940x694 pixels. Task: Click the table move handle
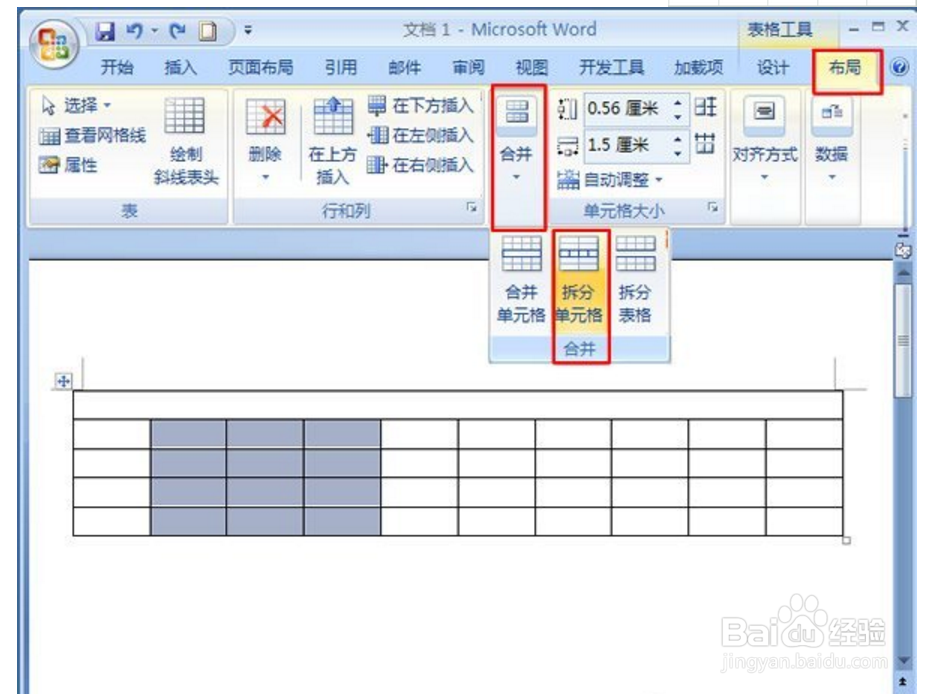pos(64,381)
